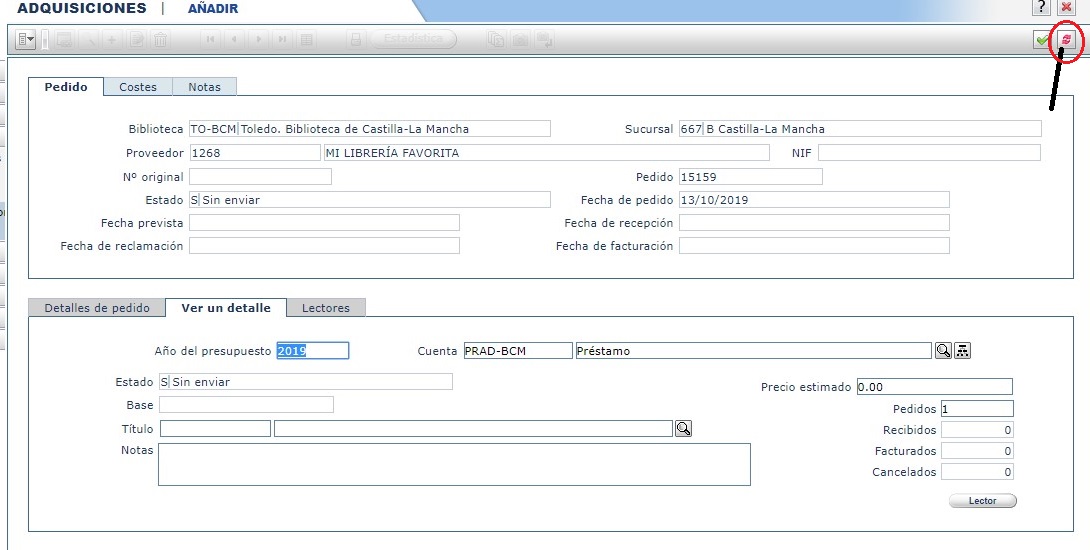Open help with the question mark icon
The image size is (1090, 550).
tap(1042, 8)
